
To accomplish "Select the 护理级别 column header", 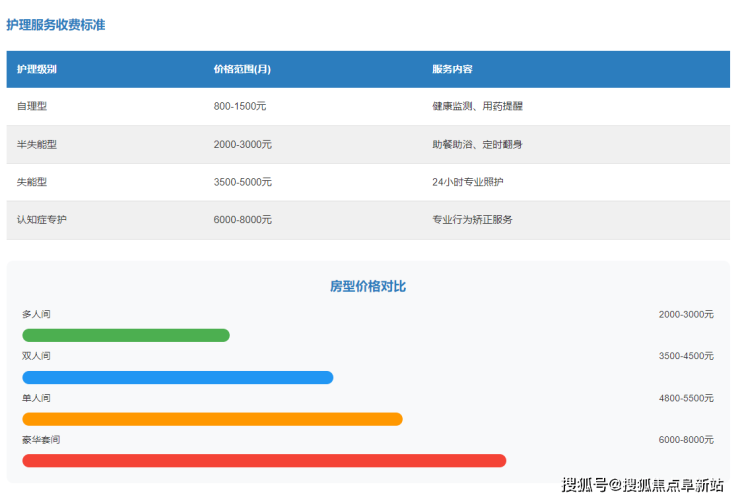I will click(37, 70).
